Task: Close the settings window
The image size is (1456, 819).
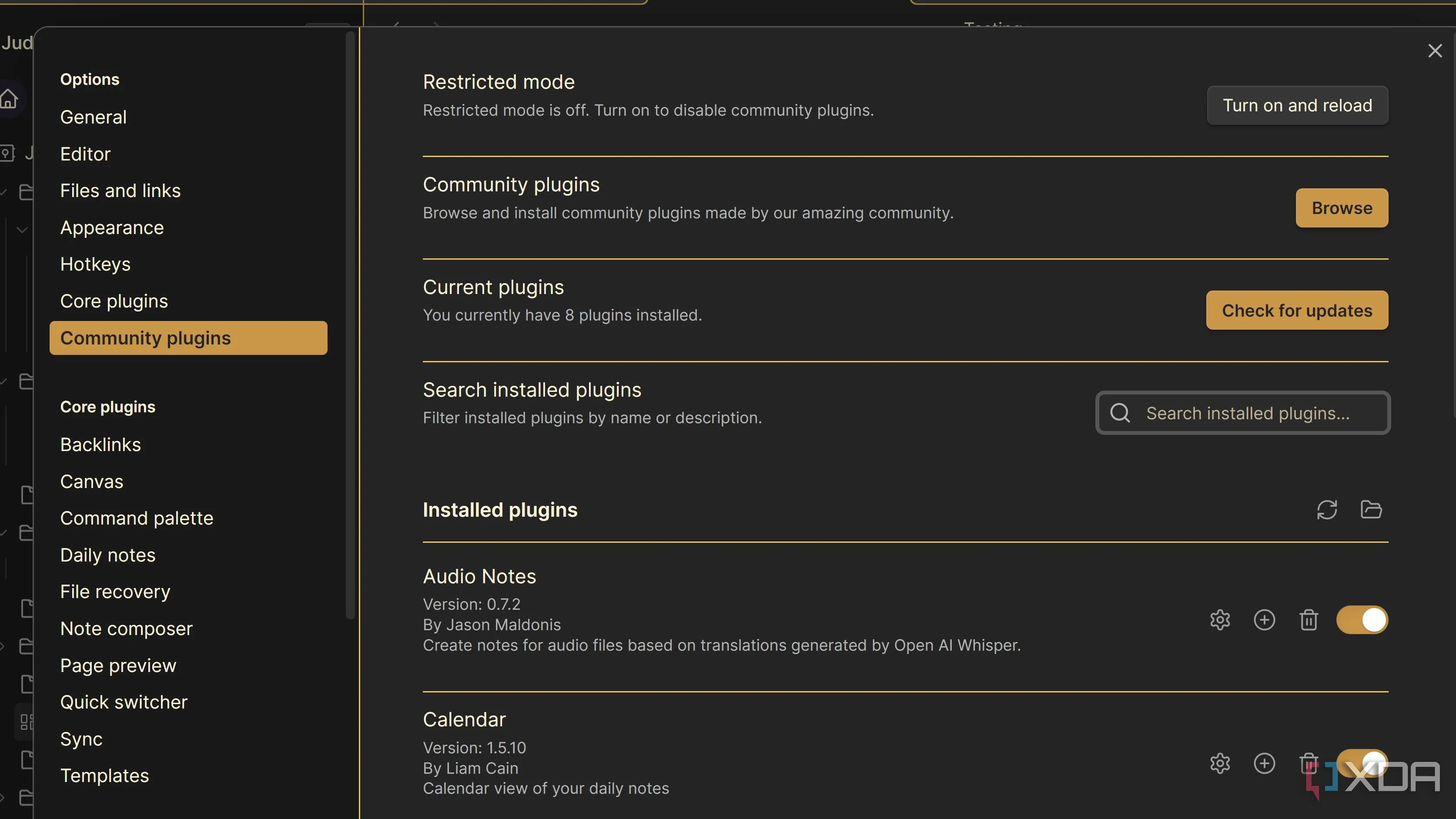Action: (1435, 50)
